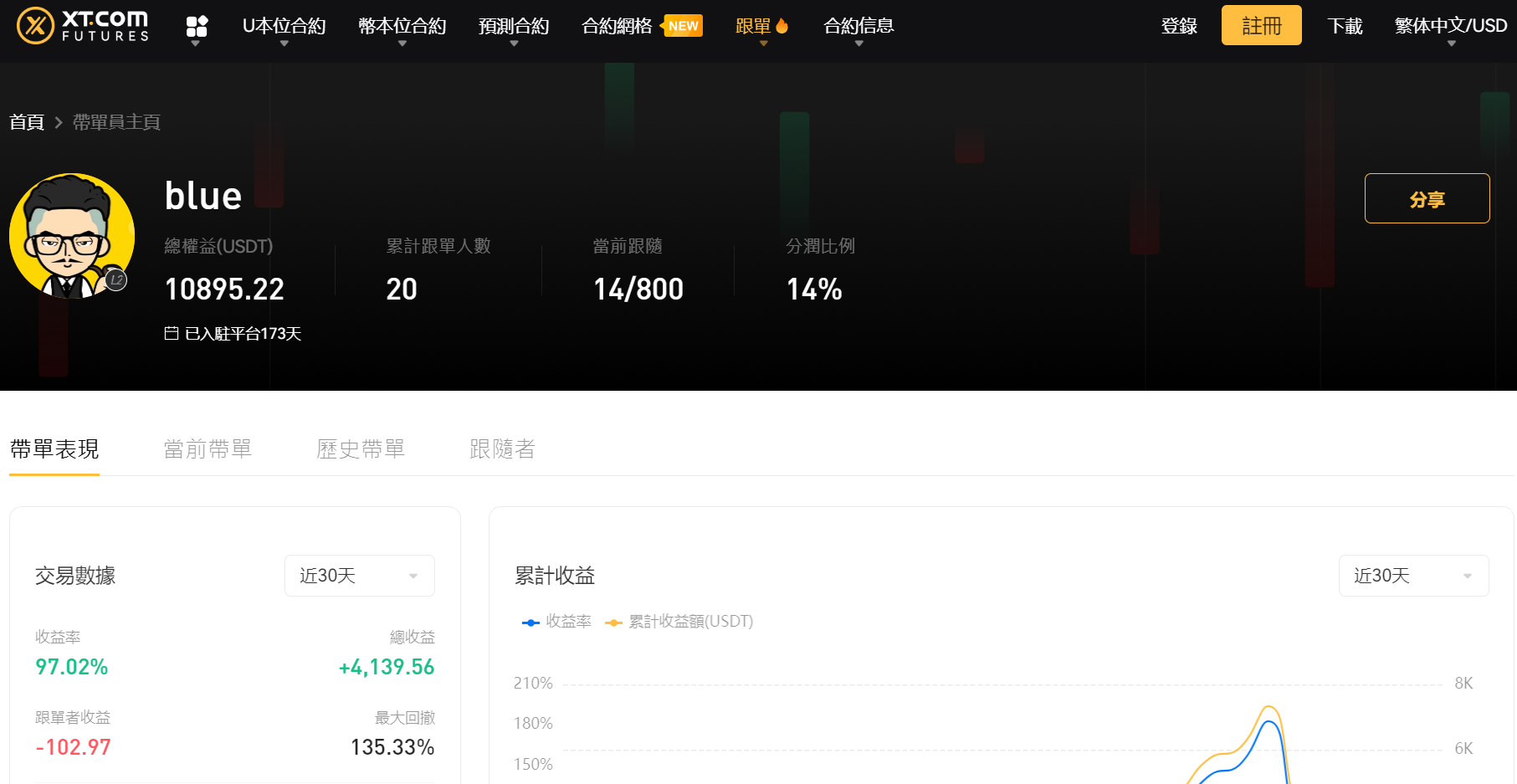1517x784 pixels.
Task: Click the XT.com Futures logo
Action: click(x=83, y=26)
